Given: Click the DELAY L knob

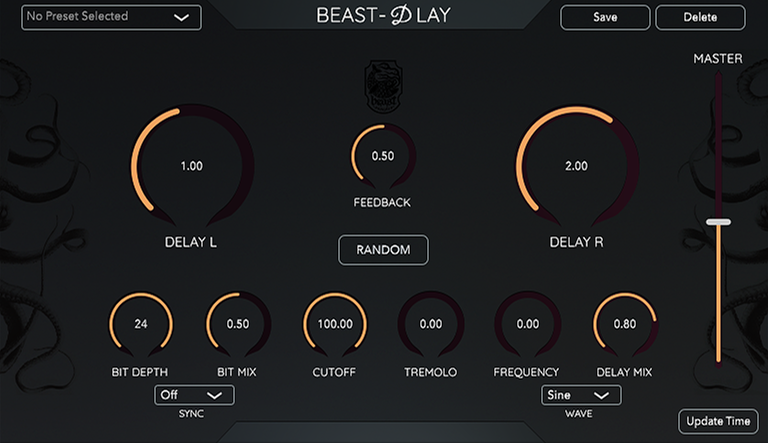Looking at the screenshot, I should point(192,166).
